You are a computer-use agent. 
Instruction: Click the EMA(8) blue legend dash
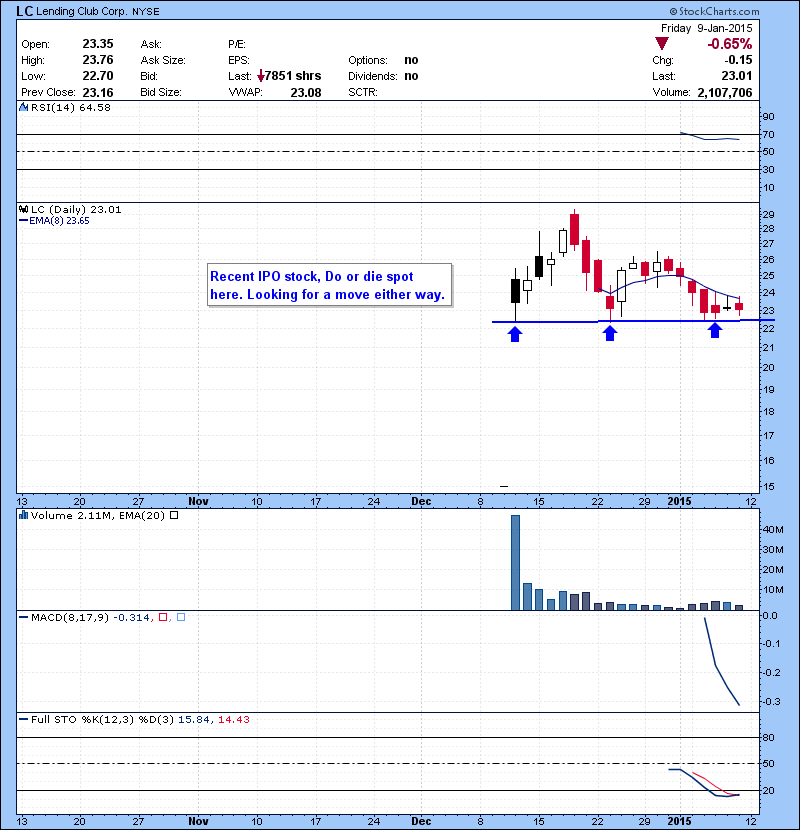click(x=23, y=221)
